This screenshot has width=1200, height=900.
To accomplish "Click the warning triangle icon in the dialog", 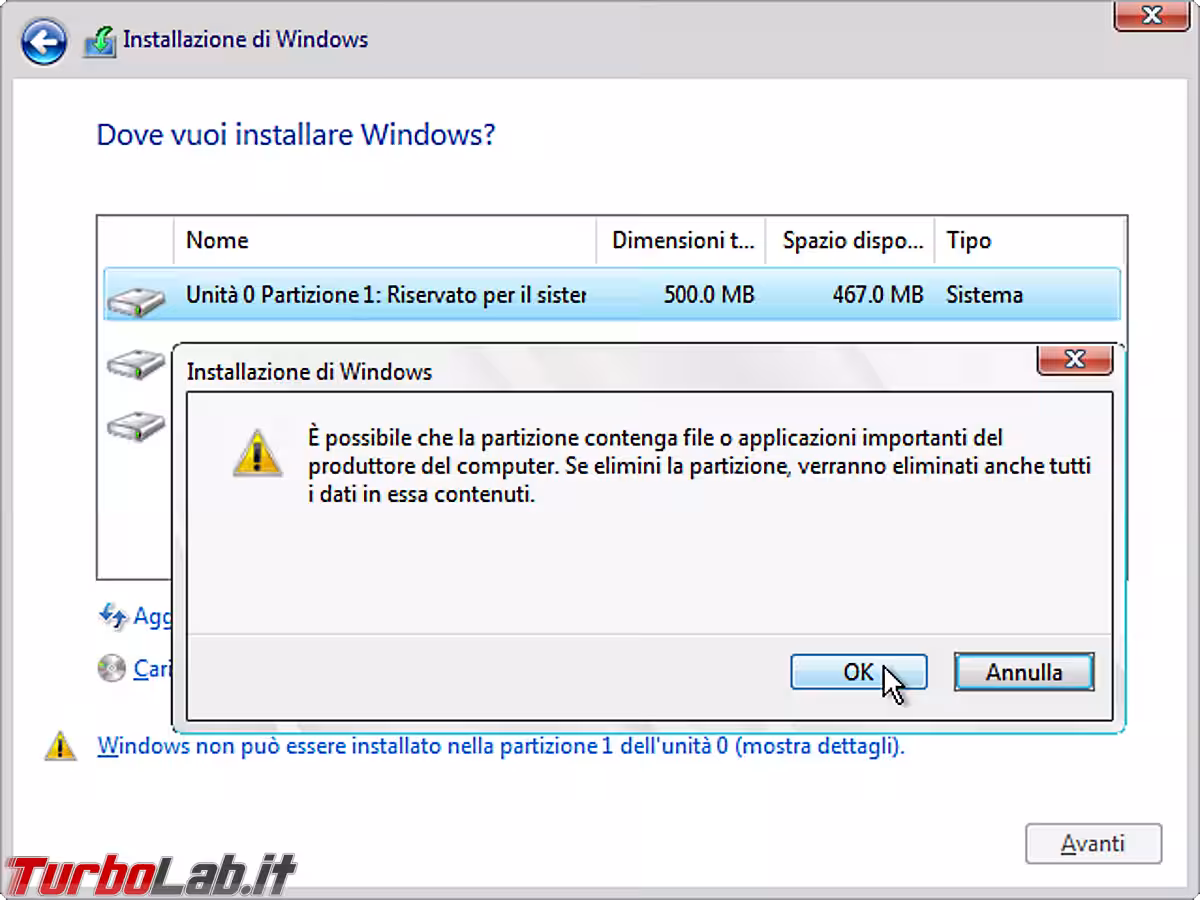I will coord(257,453).
